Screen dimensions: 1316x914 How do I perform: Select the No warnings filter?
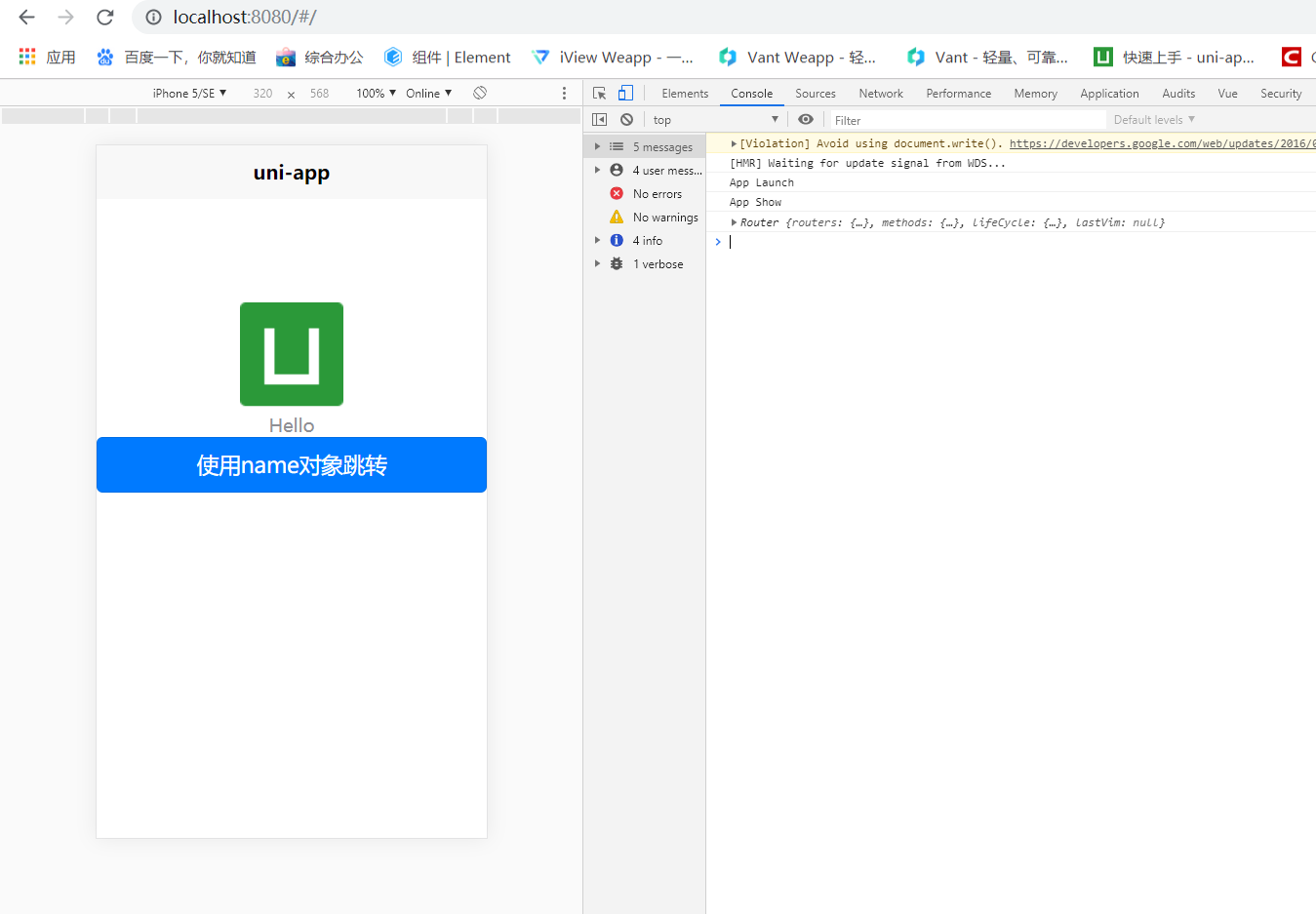click(645, 218)
